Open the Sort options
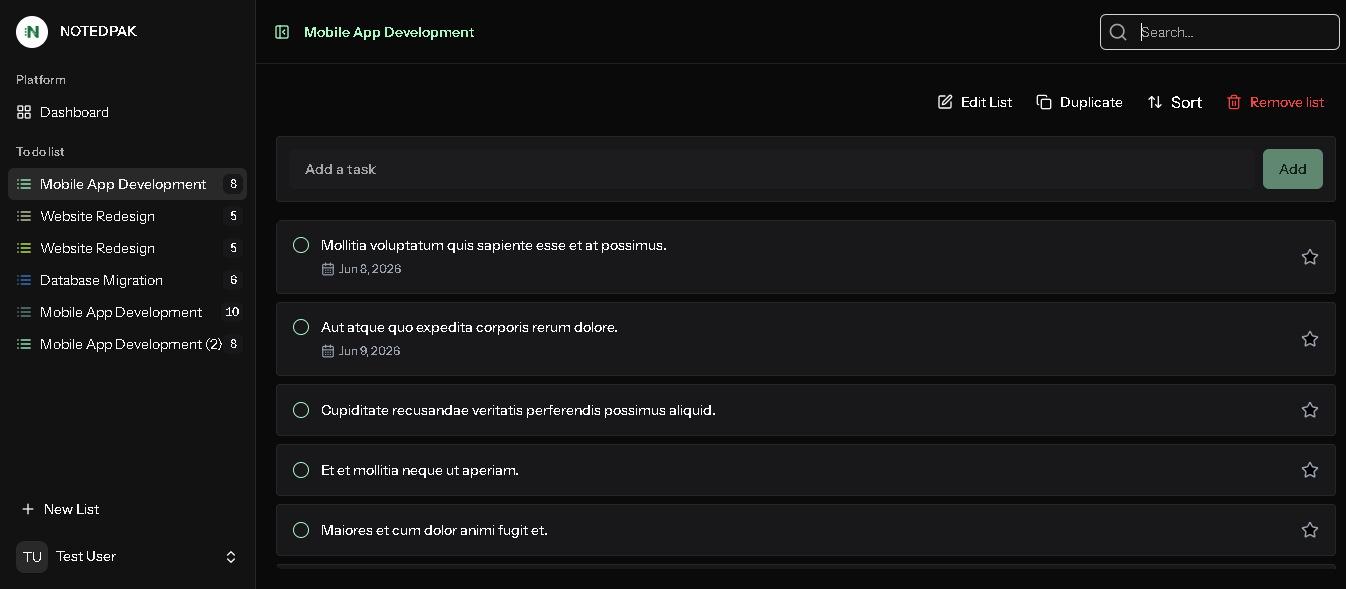 click(x=1175, y=102)
